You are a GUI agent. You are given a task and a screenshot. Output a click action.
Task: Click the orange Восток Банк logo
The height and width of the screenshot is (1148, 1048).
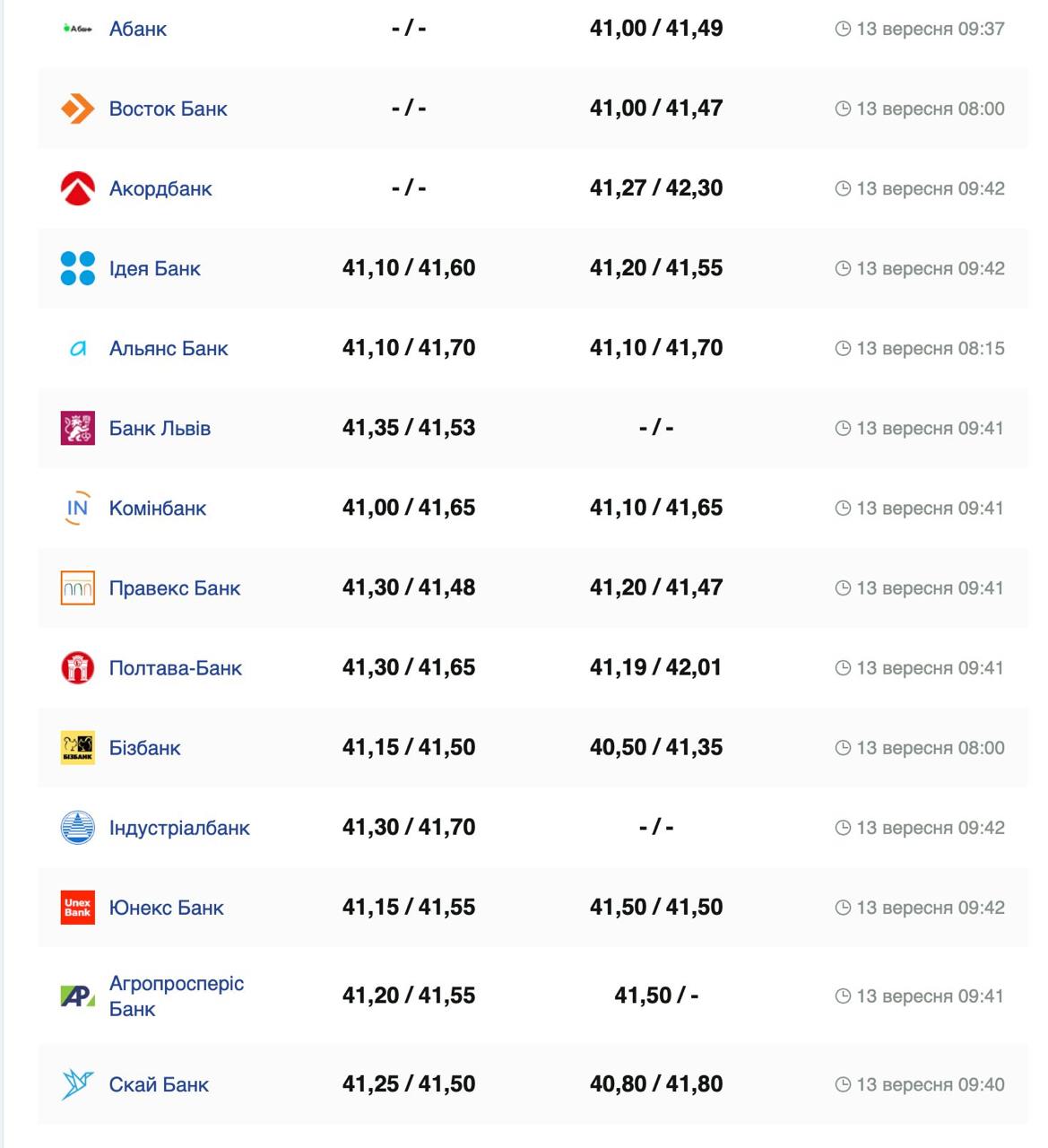(77, 109)
